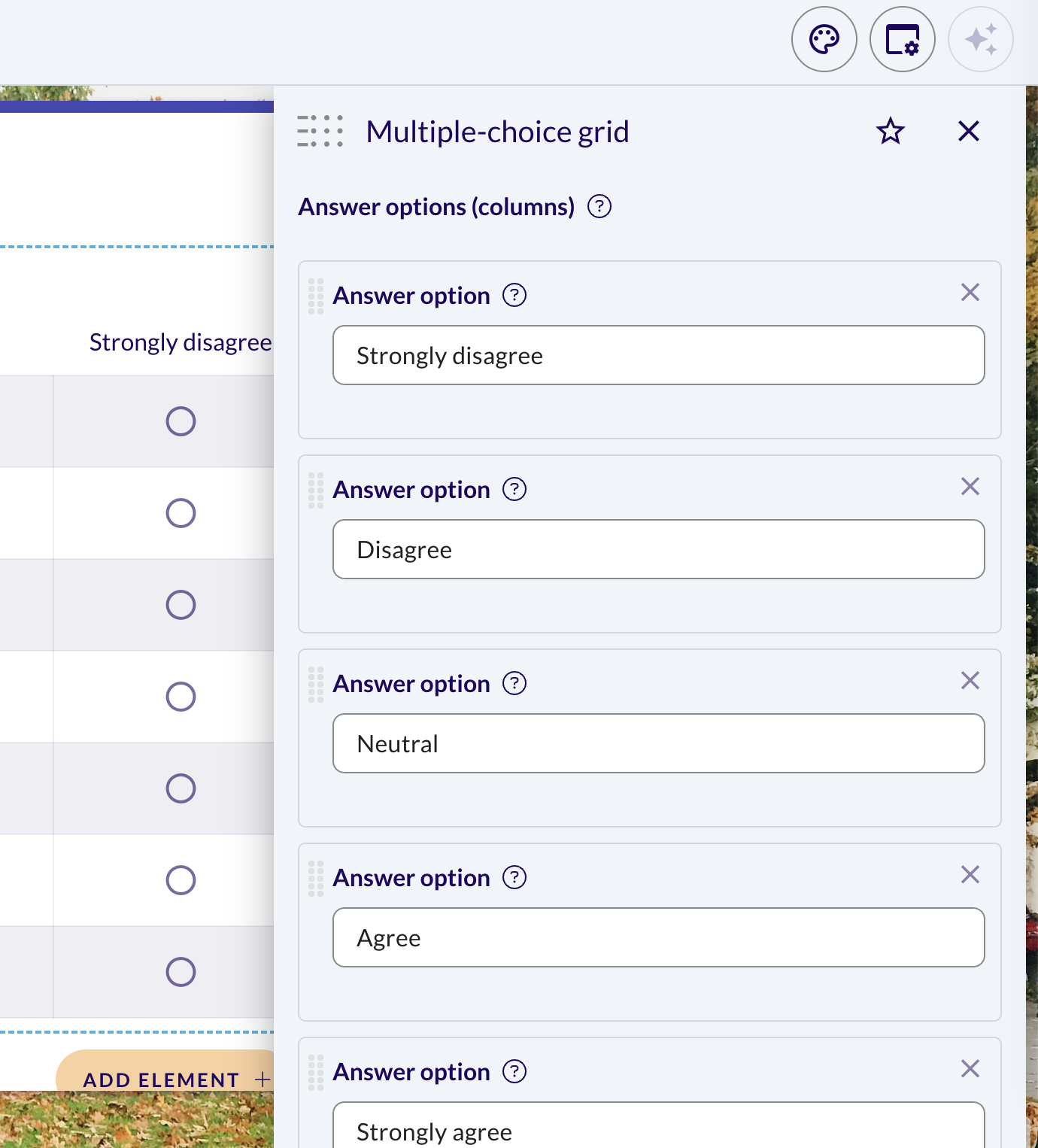Edit the Strongly disagree text field
Viewport: 1038px width, 1148px height.
click(x=659, y=355)
